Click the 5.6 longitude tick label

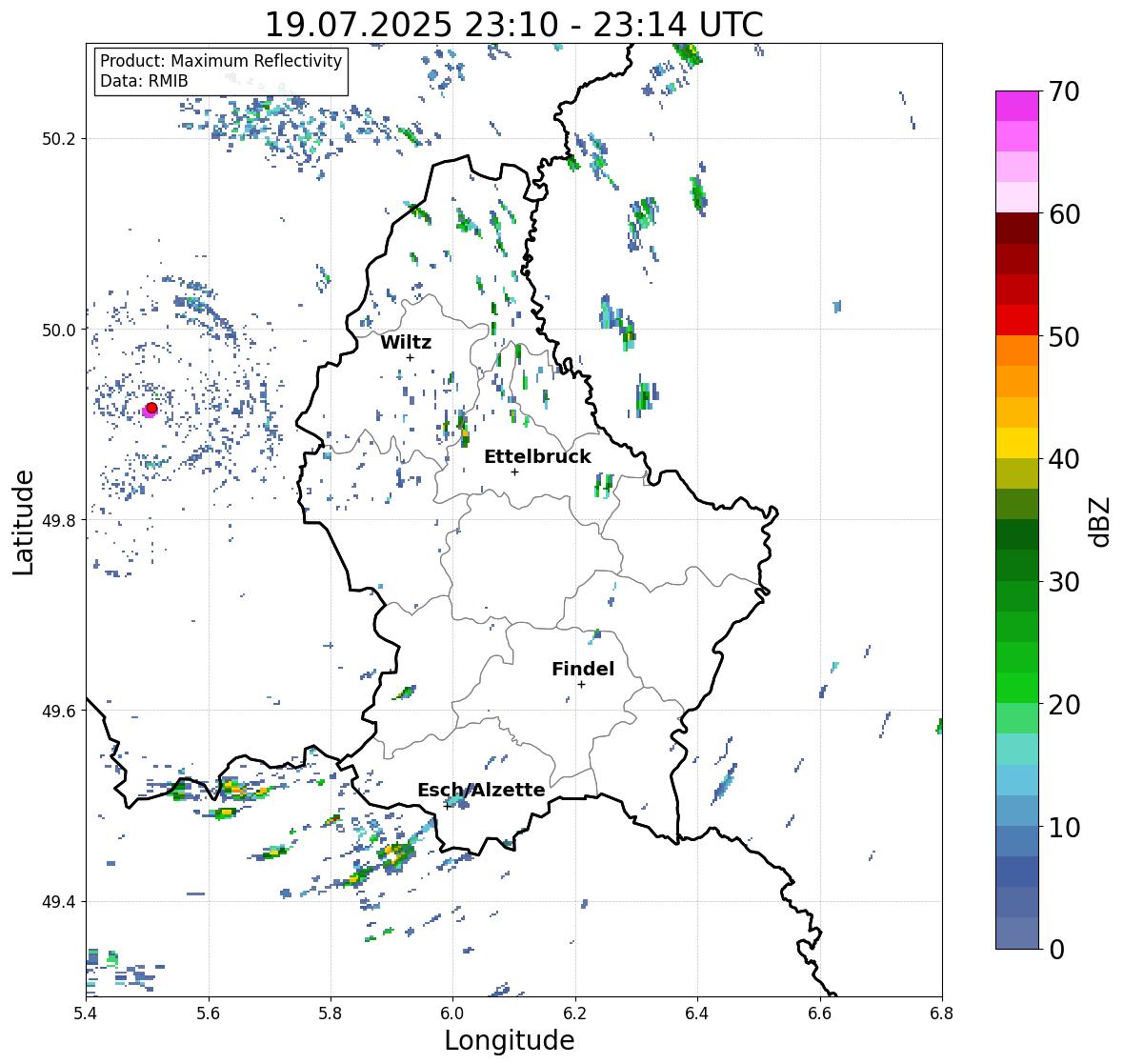209,1014
